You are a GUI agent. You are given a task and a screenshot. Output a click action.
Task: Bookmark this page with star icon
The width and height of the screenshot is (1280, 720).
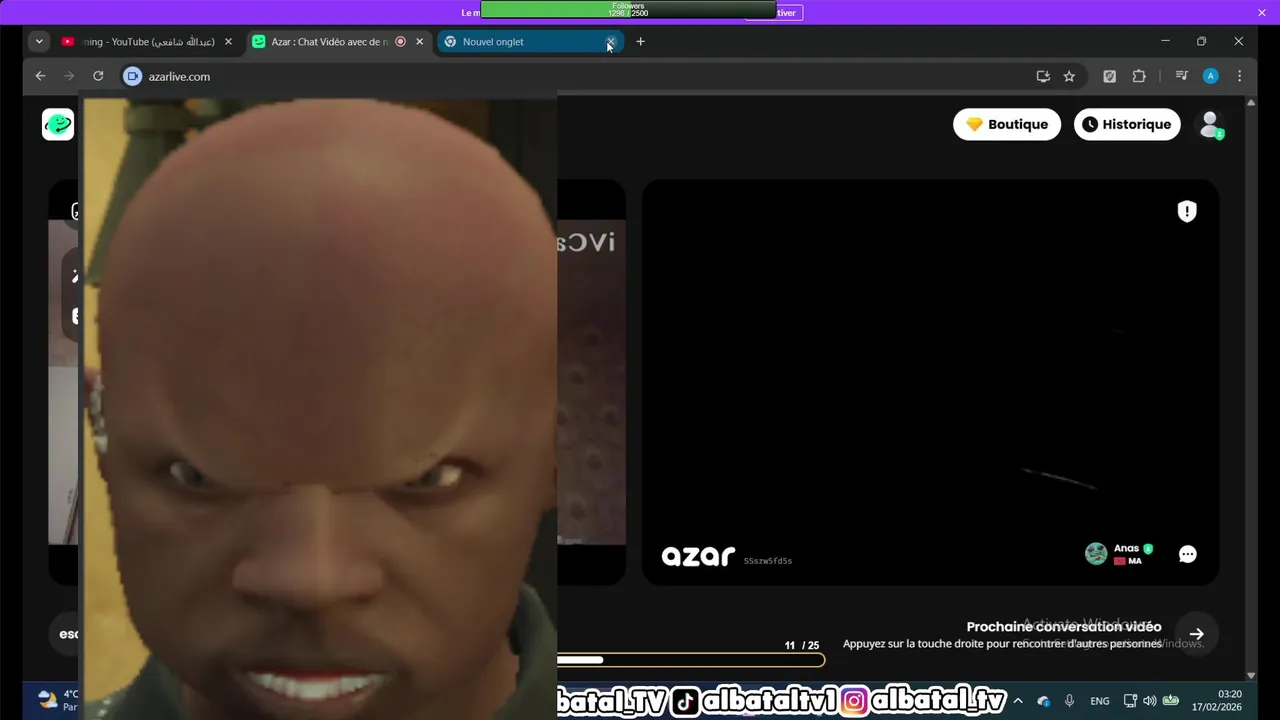(x=1069, y=76)
